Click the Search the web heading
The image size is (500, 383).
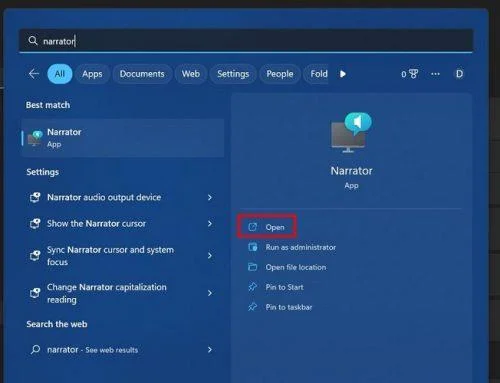[x=57, y=324]
